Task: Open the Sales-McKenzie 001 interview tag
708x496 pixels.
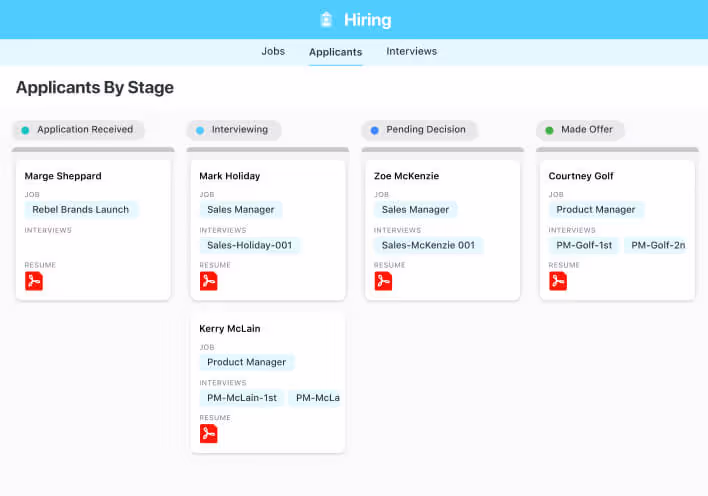Action: pos(428,245)
